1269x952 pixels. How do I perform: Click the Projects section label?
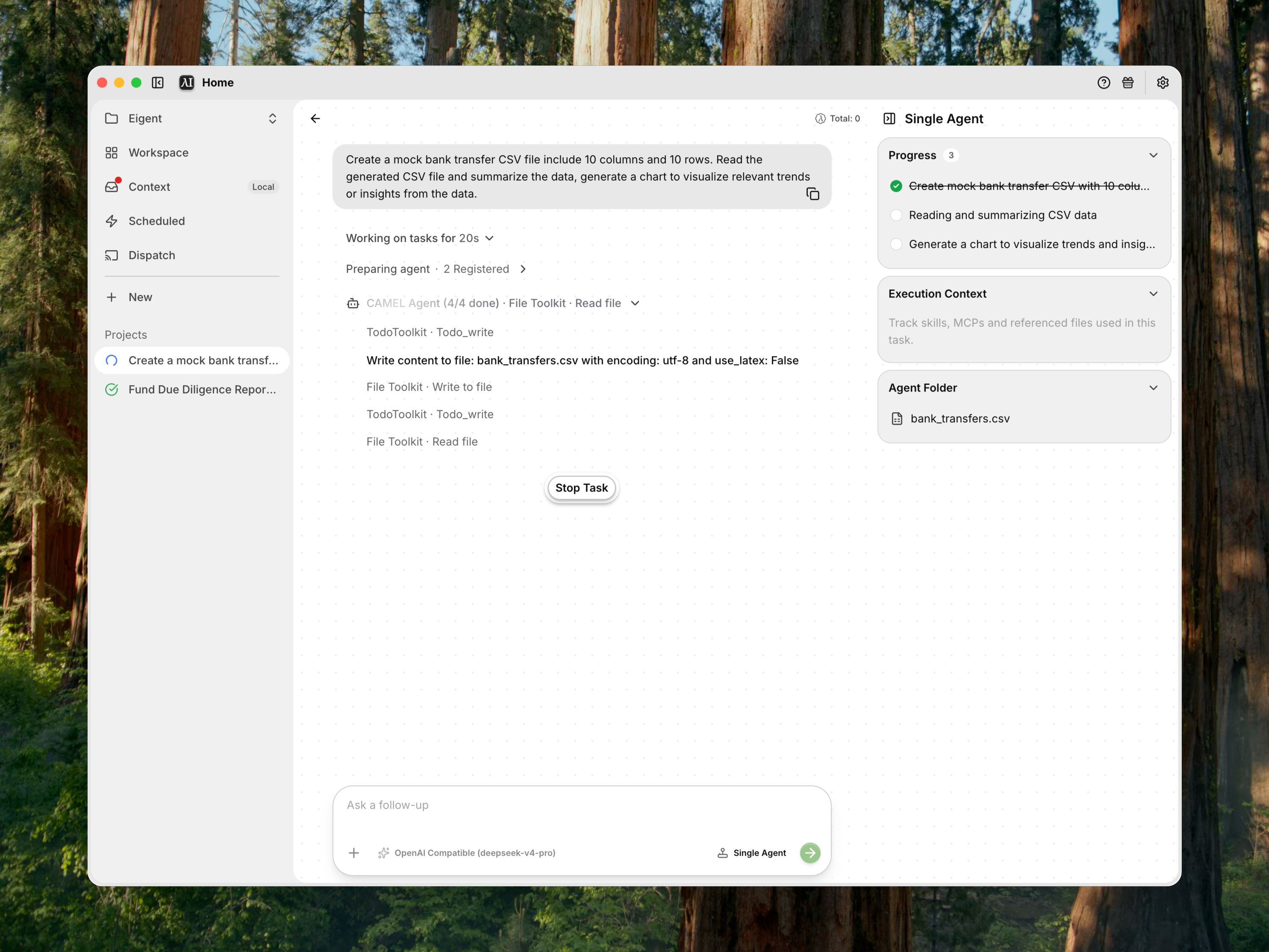tap(126, 335)
